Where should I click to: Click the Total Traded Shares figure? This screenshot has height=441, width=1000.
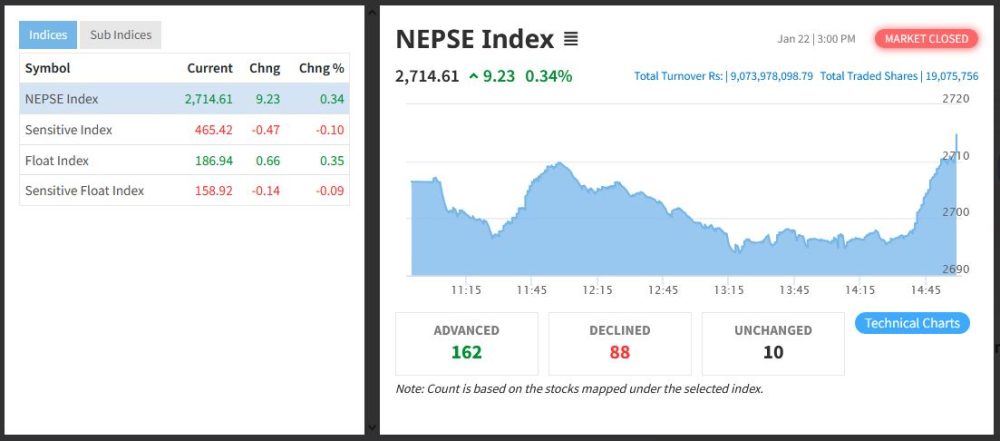899,76
